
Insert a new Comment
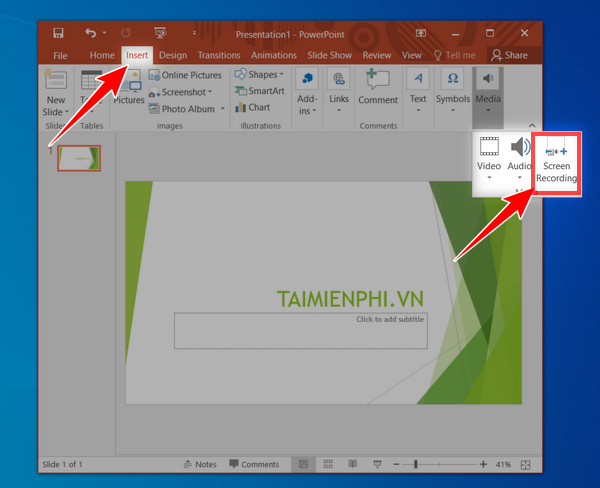[x=378, y=87]
